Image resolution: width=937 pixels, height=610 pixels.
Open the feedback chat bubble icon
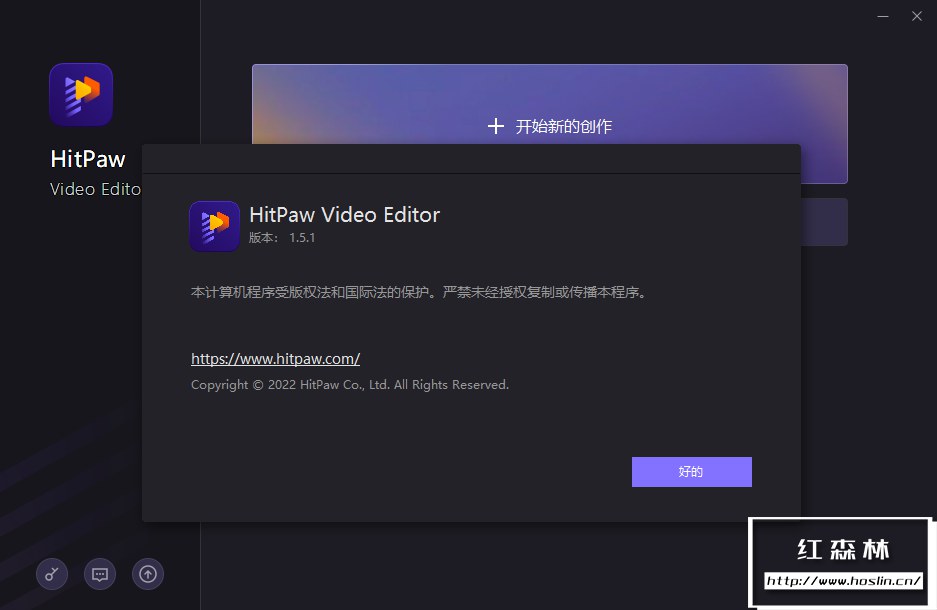pos(100,574)
